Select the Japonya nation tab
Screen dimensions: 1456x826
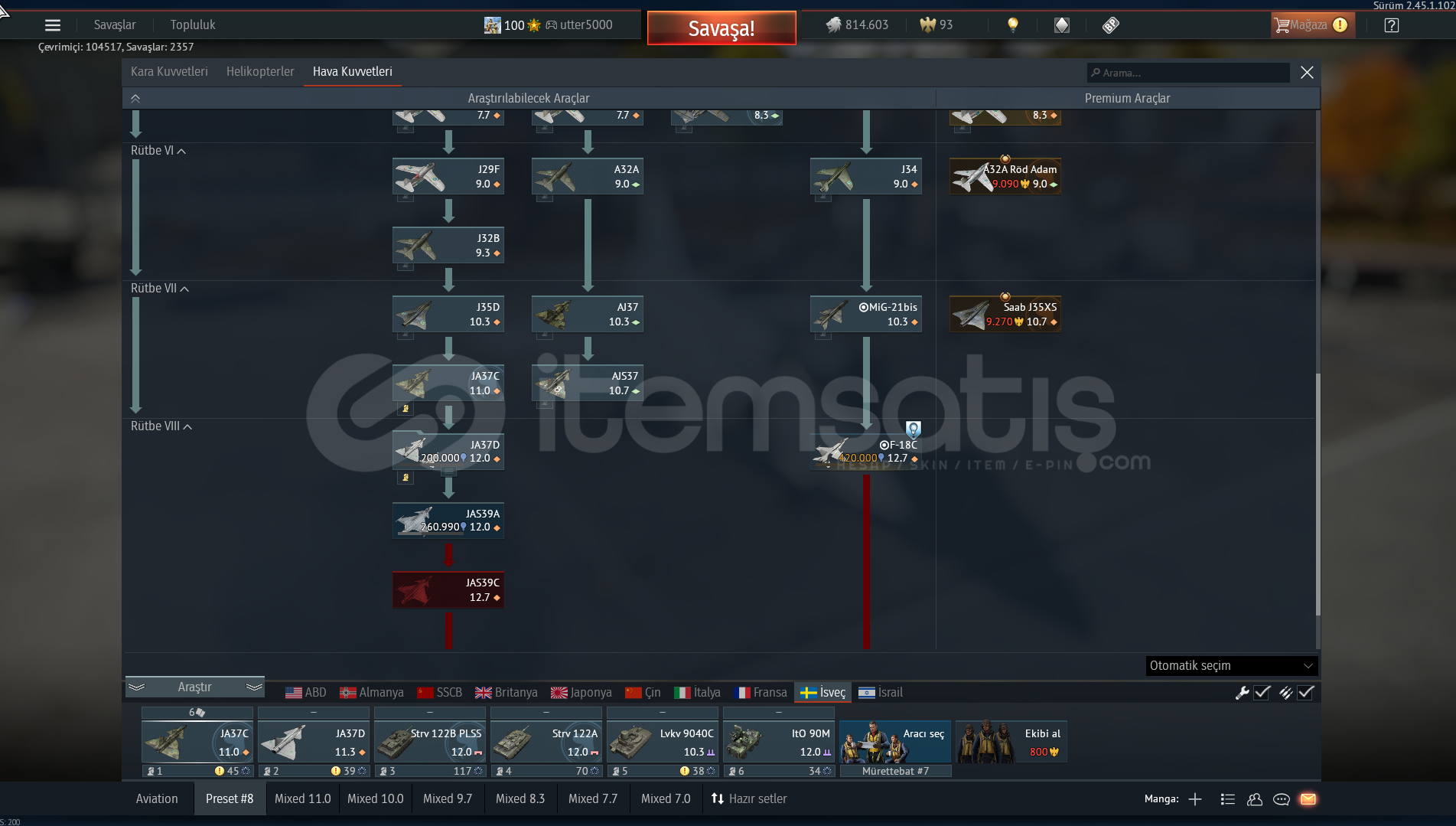click(x=581, y=693)
